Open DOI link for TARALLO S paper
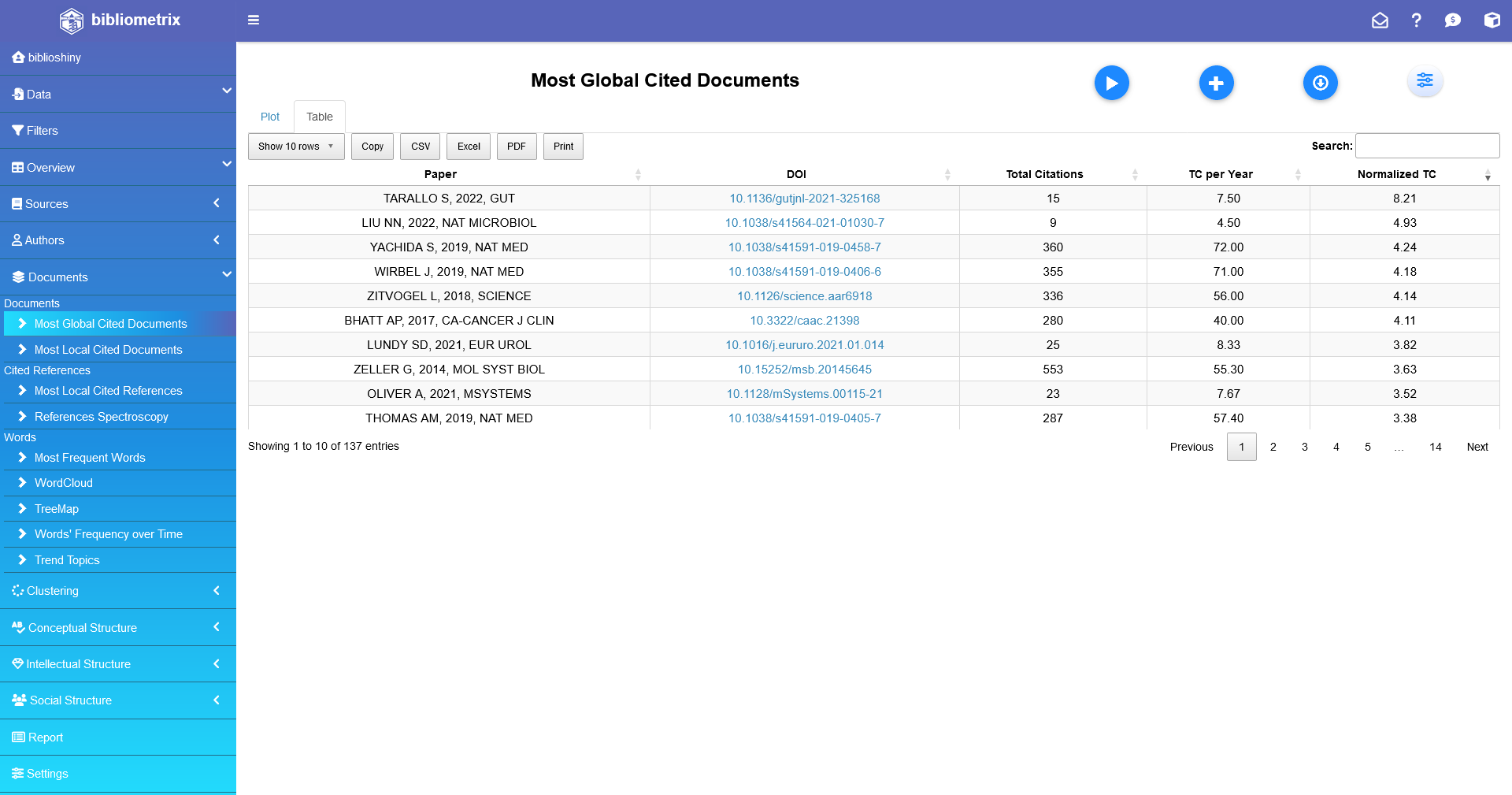Image resolution: width=1512 pixels, height=795 pixels. (804, 199)
